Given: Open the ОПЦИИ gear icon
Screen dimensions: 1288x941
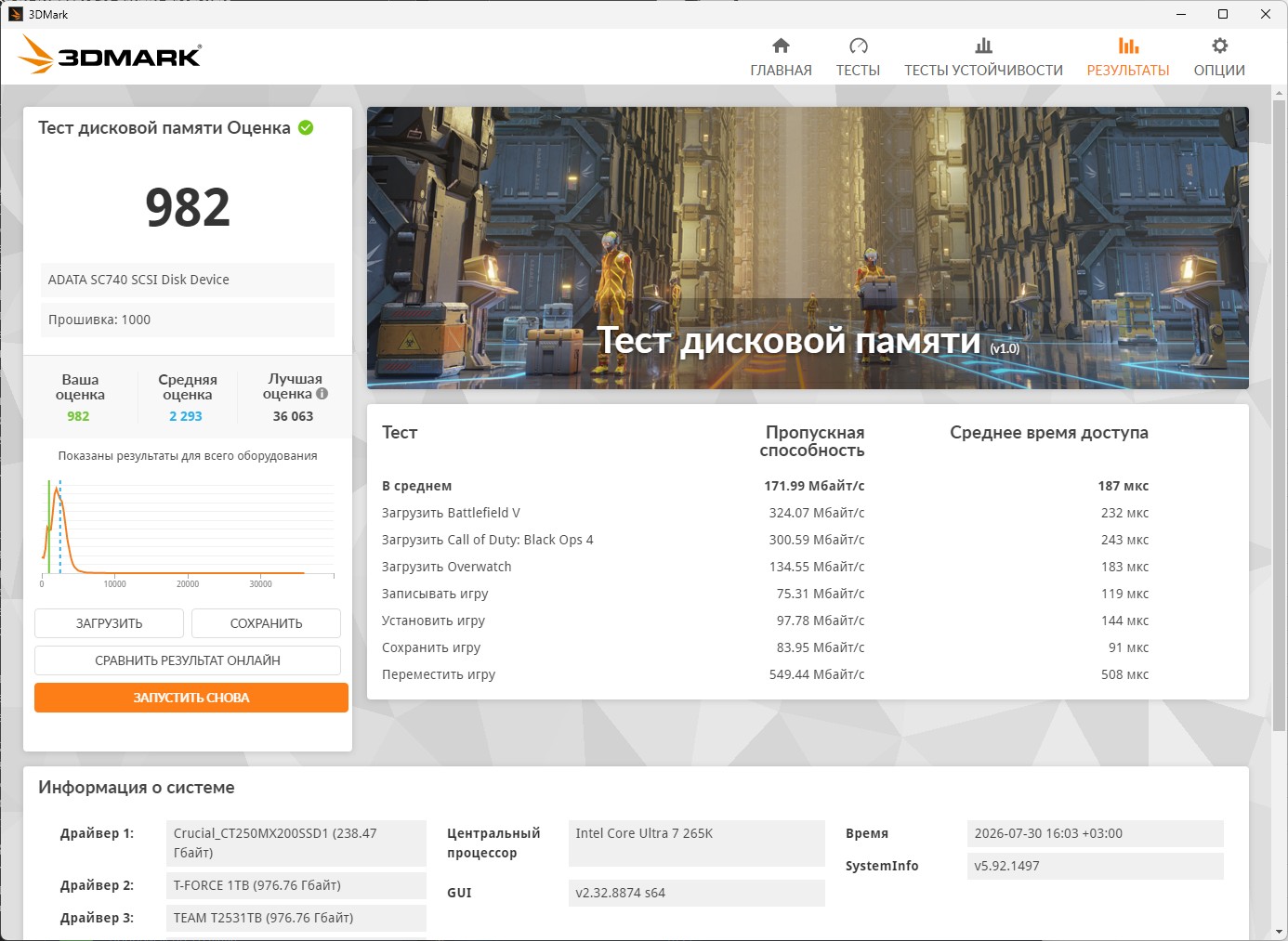Looking at the screenshot, I should coord(1219,46).
